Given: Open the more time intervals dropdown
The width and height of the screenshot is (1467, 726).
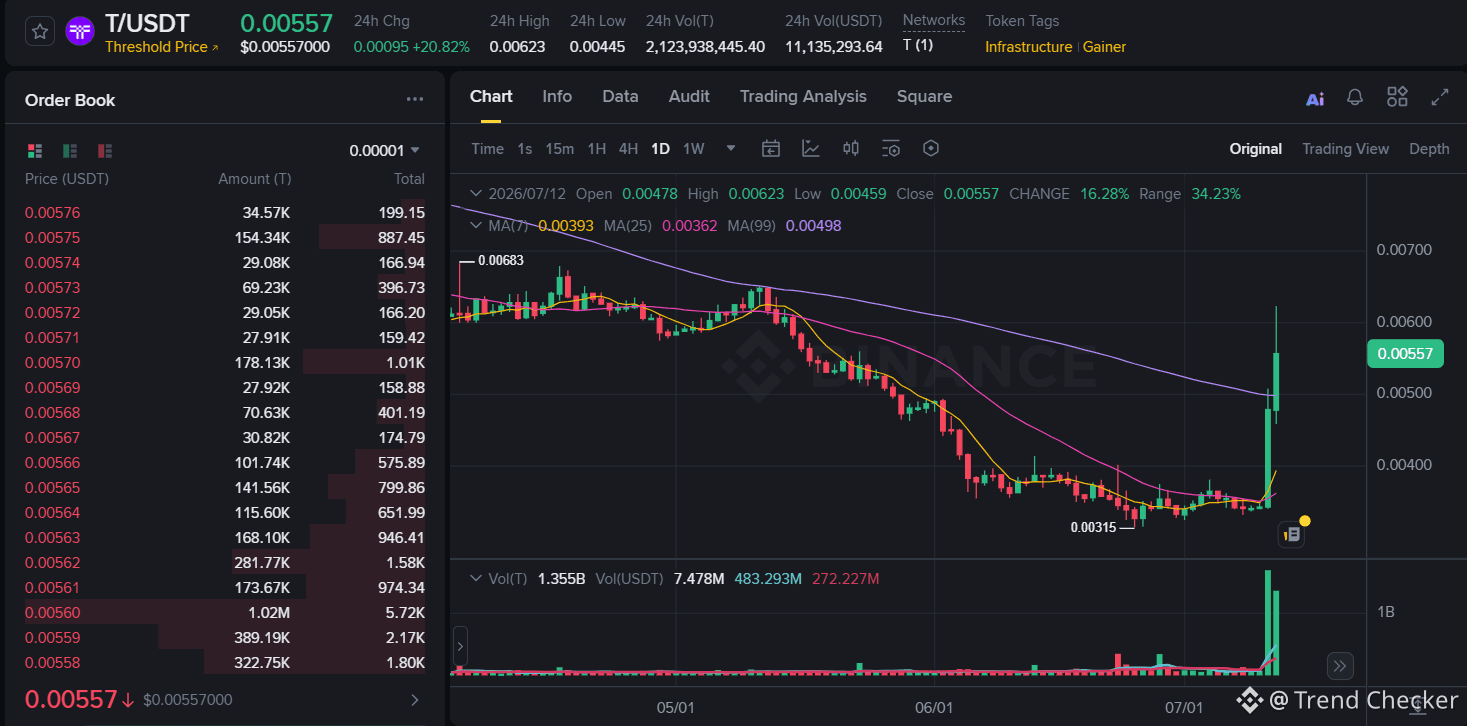Looking at the screenshot, I should click(x=731, y=149).
